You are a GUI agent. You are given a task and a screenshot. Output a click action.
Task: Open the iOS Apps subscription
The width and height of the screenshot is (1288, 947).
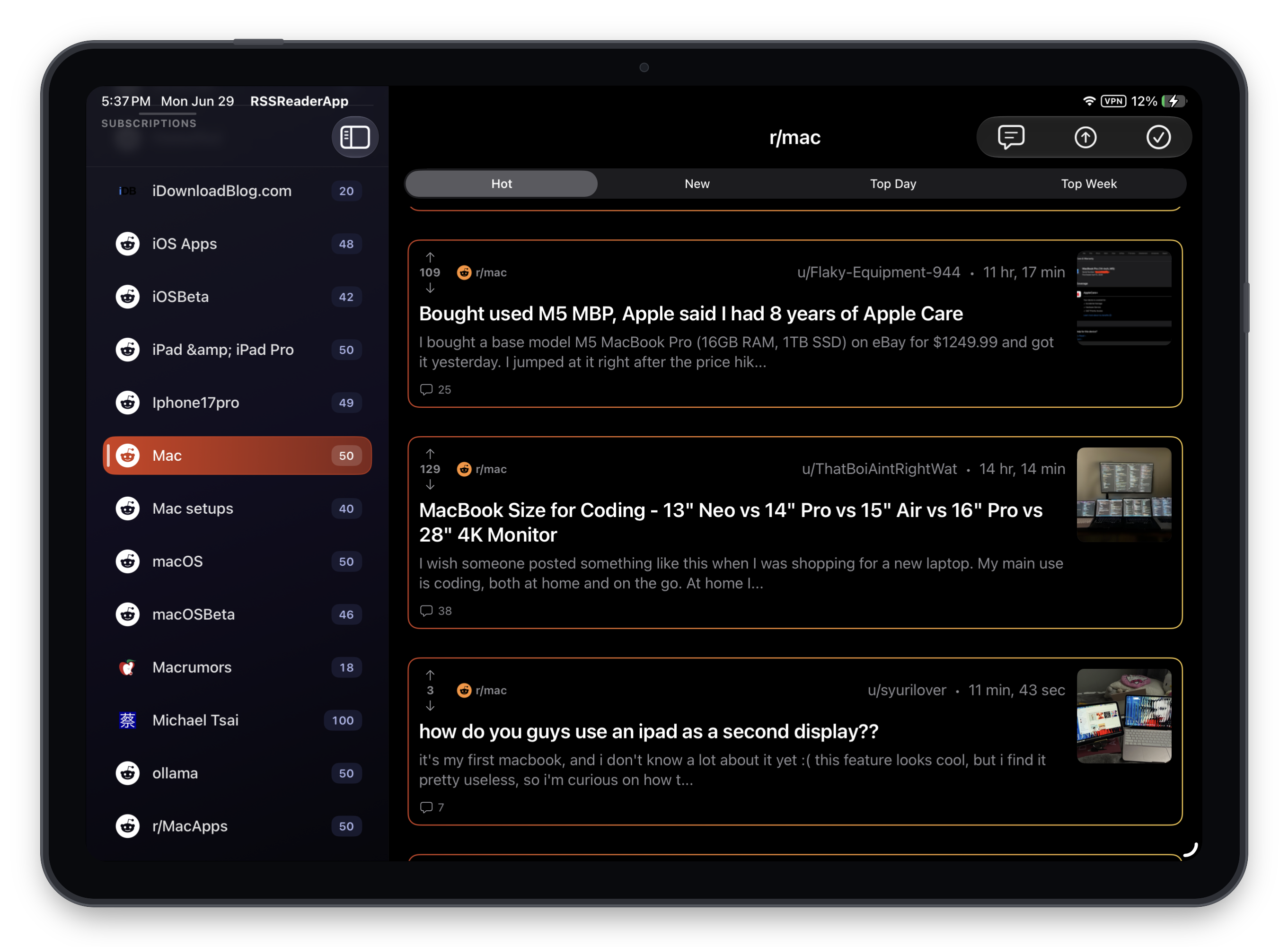(x=237, y=244)
